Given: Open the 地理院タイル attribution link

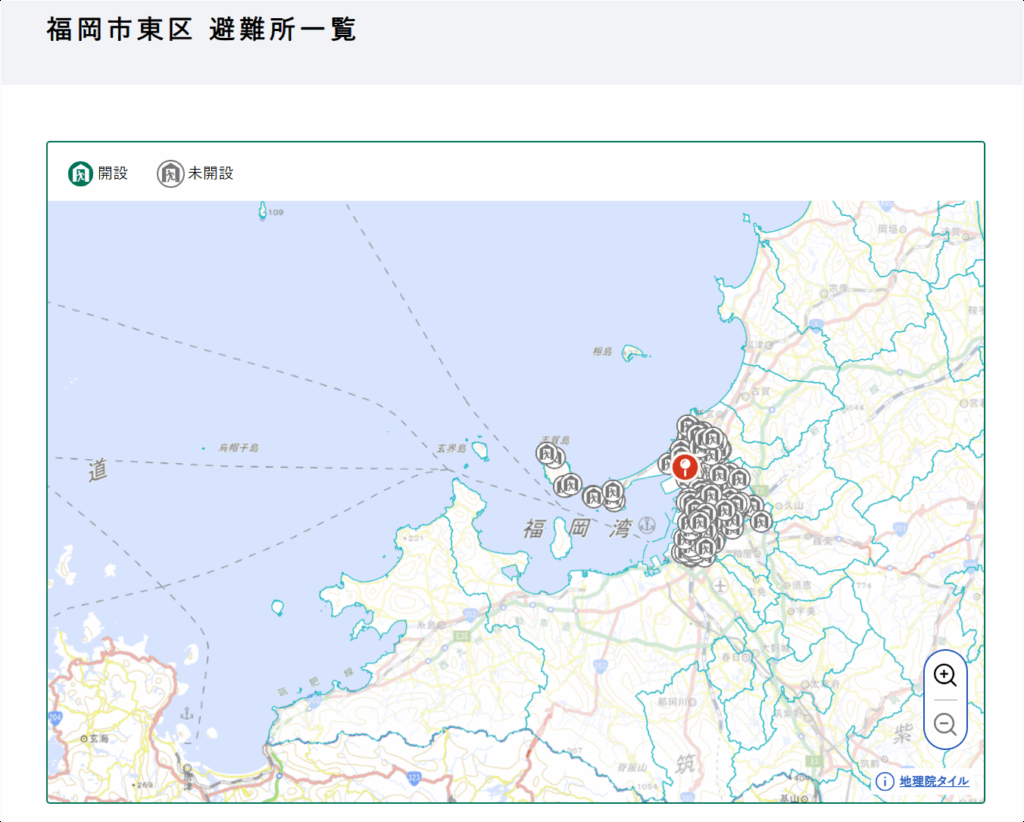Looking at the screenshot, I should [933, 781].
